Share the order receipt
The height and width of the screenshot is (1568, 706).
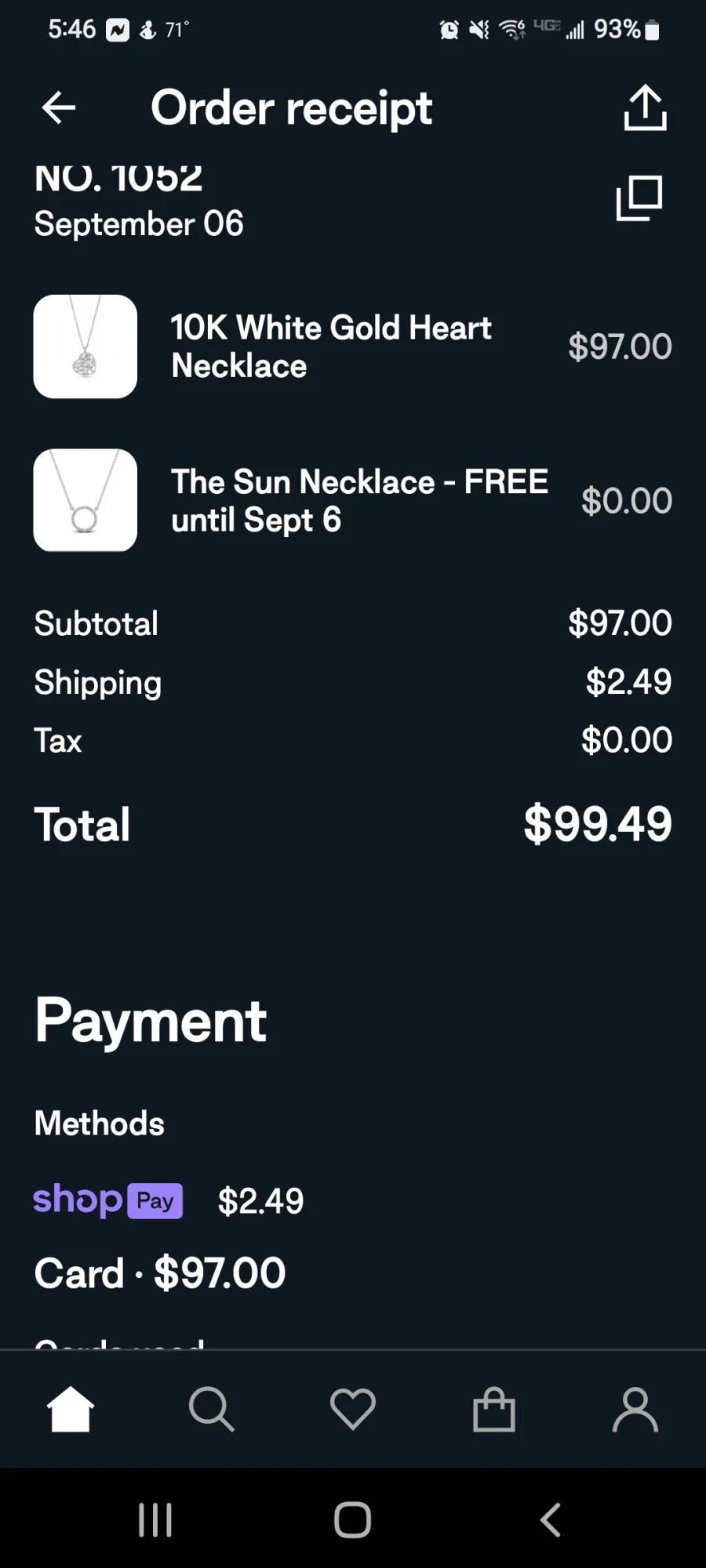coord(645,107)
